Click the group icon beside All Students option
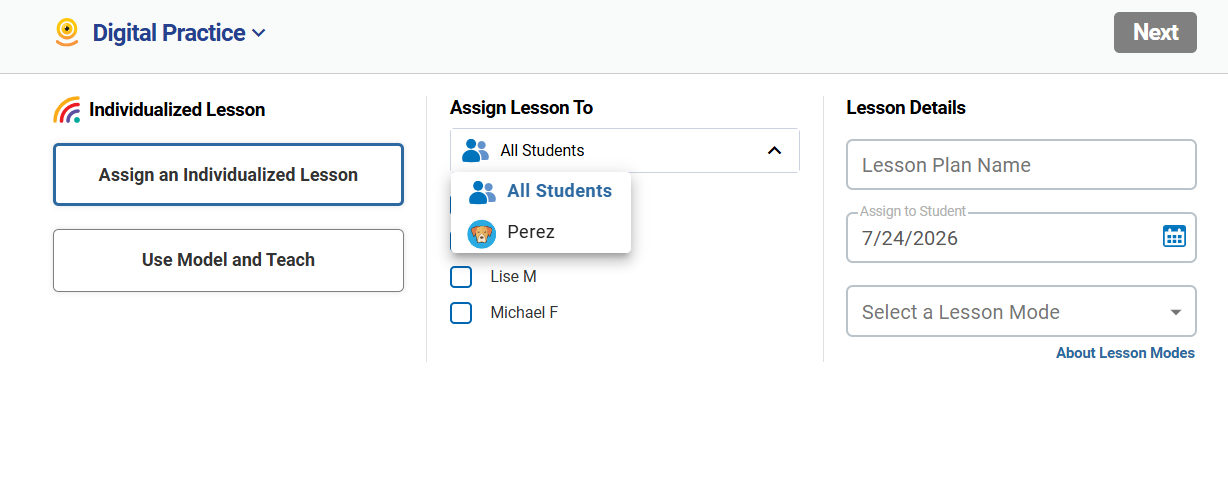 482,191
